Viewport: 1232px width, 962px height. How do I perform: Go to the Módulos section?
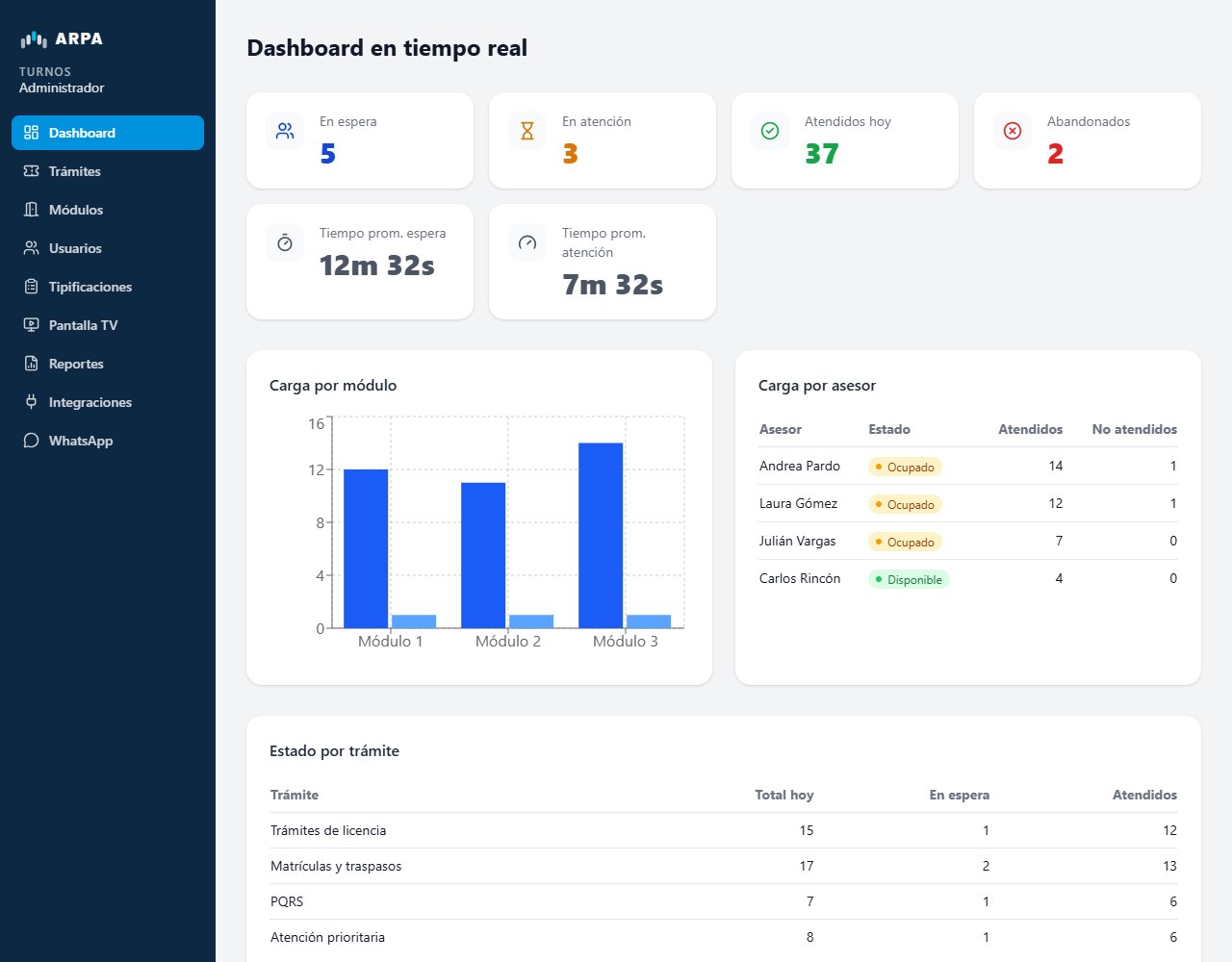pos(108,210)
